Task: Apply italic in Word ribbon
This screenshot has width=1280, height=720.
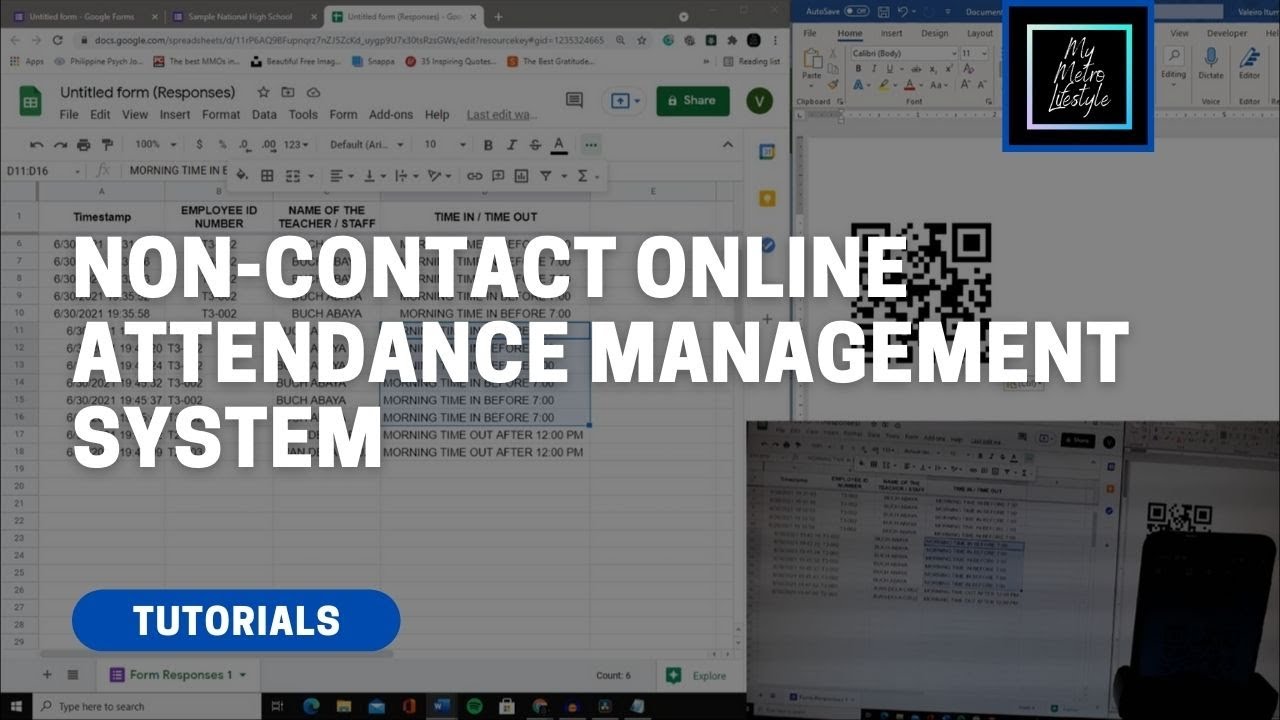Action: point(874,68)
